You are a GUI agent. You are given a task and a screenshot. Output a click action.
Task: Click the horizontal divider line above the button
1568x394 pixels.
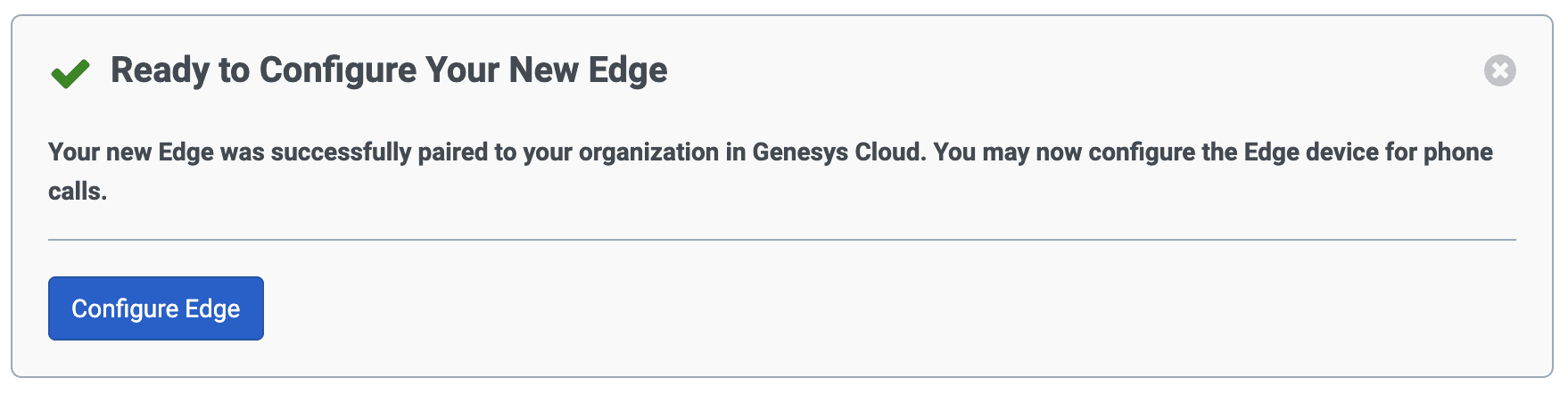point(781,240)
